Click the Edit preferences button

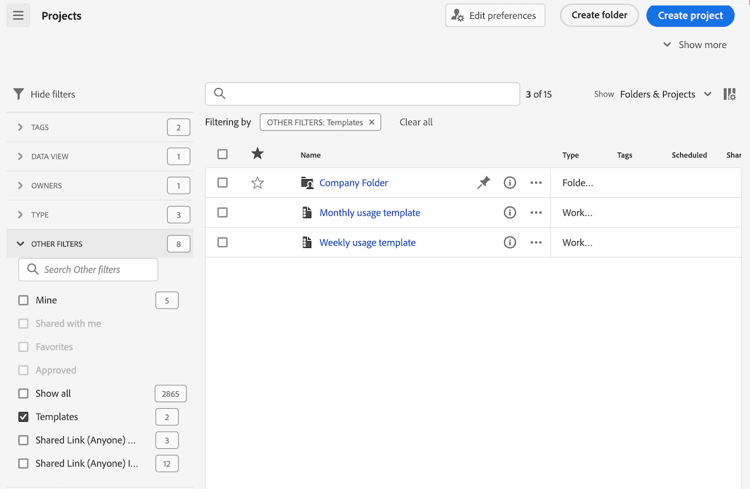pos(496,16)
